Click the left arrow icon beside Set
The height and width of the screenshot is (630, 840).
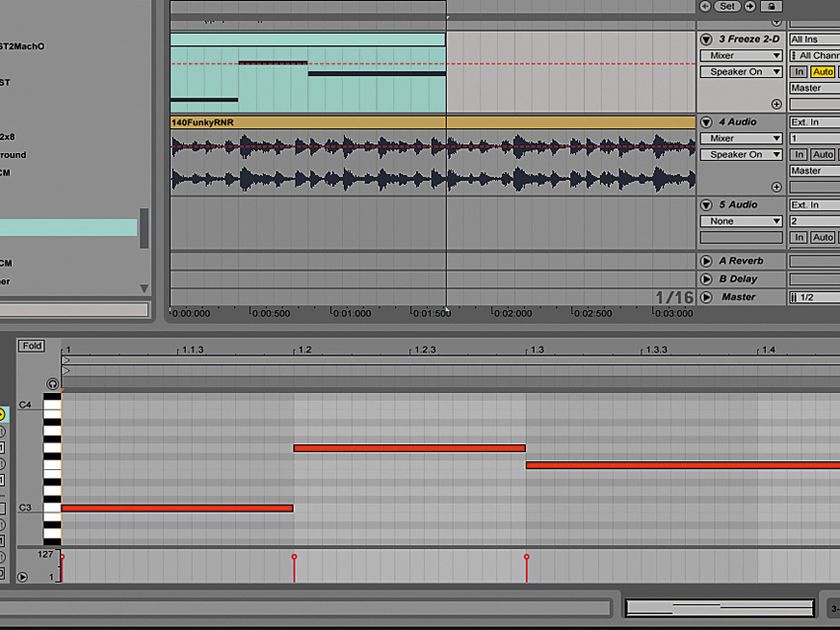705,7
